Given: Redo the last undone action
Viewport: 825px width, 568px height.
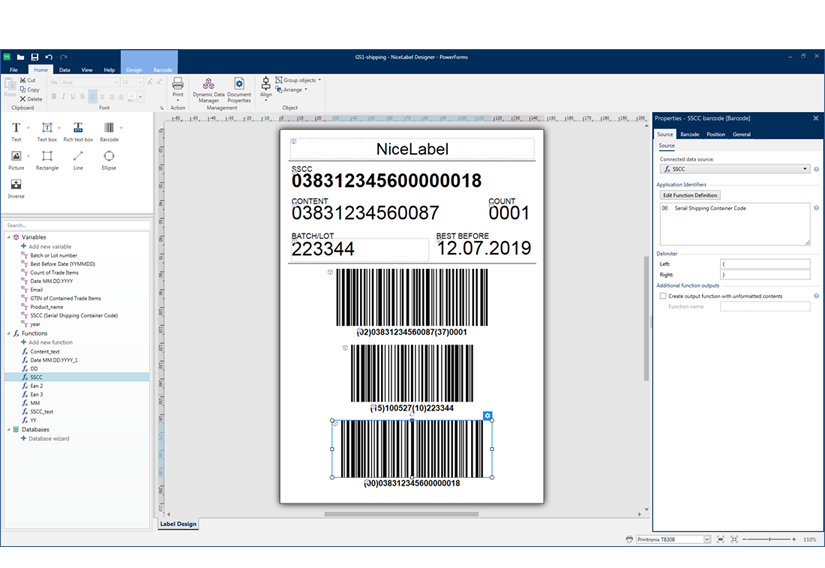Looking at the screenshot, I should [64, 57].
